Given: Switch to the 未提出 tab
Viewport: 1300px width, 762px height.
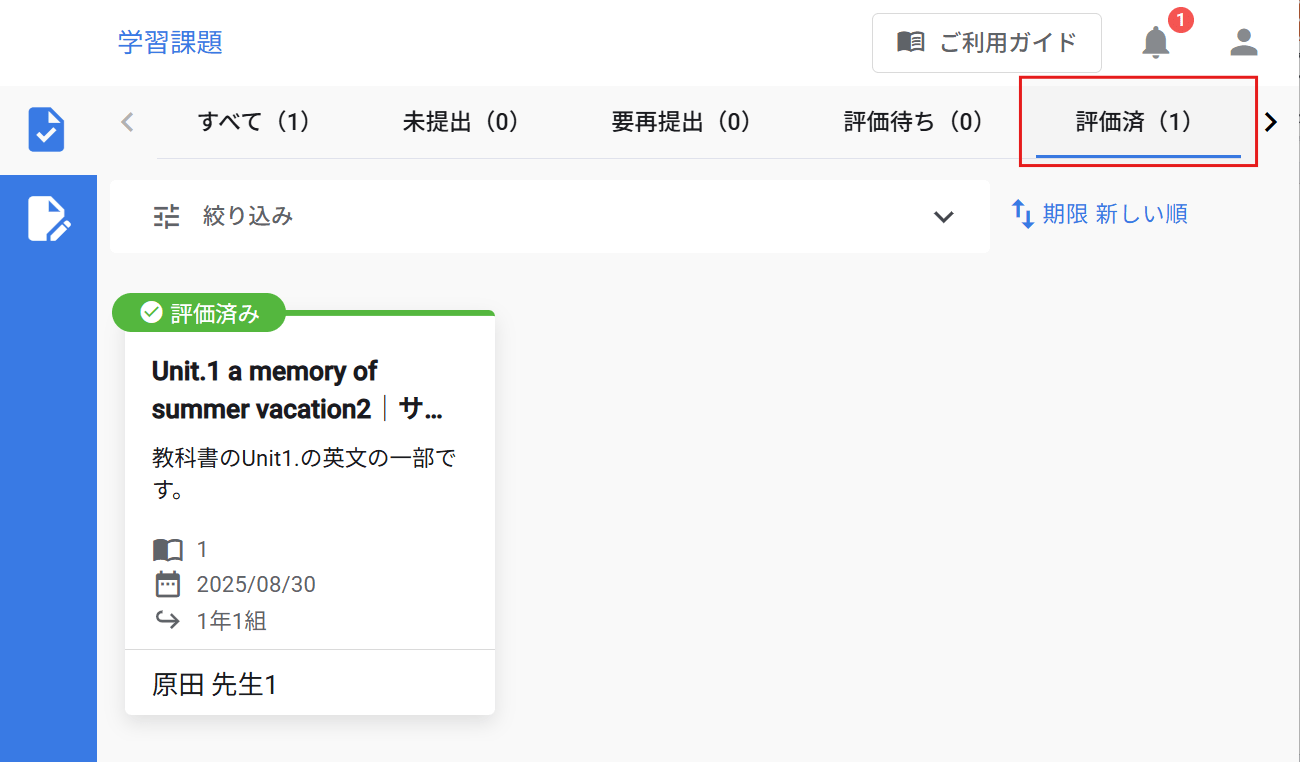Looking at the screenshot, I should pyautogui.click(x=460, y=121).
